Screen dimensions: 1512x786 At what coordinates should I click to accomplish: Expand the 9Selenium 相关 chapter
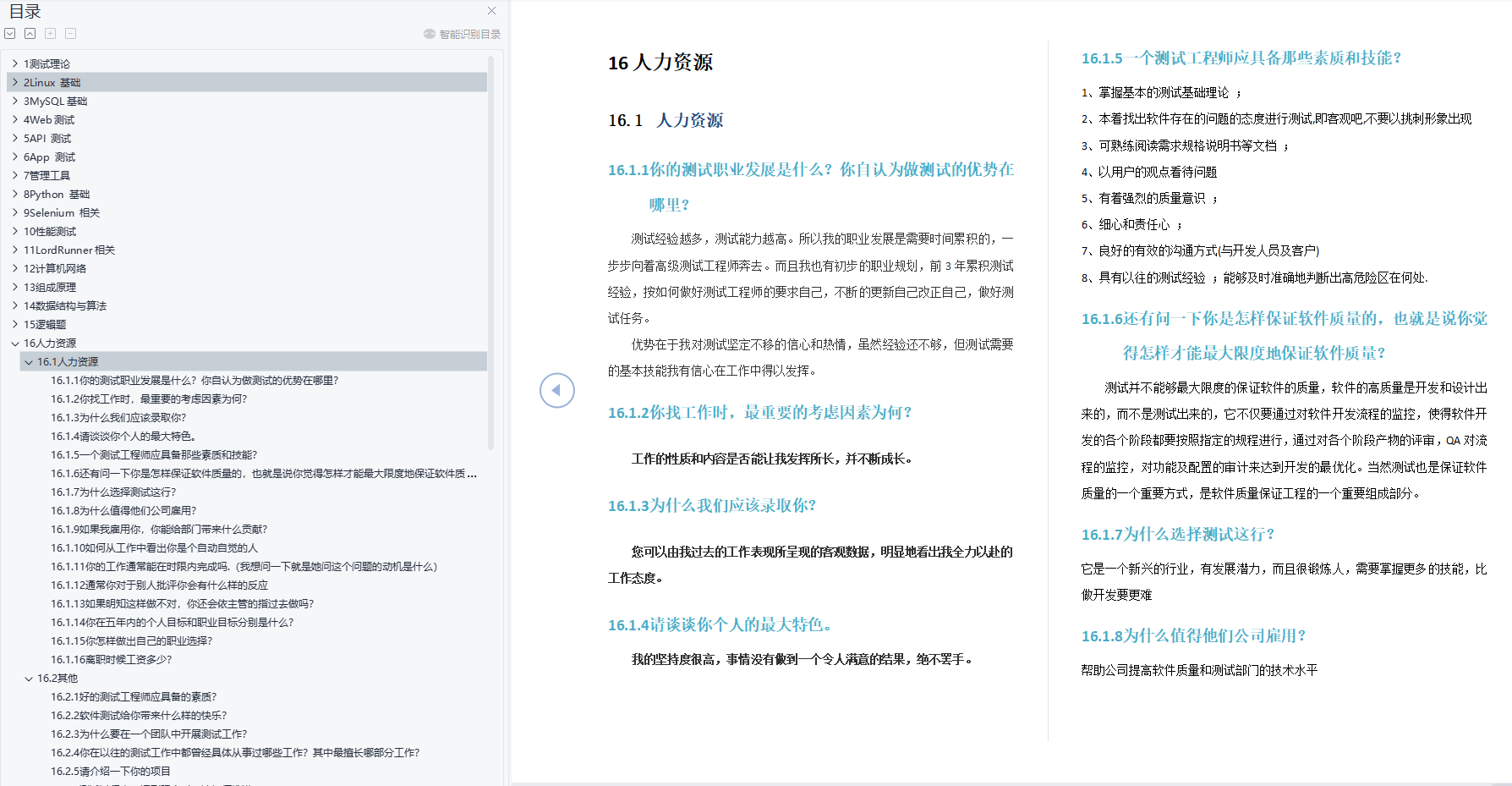point(15,212)
